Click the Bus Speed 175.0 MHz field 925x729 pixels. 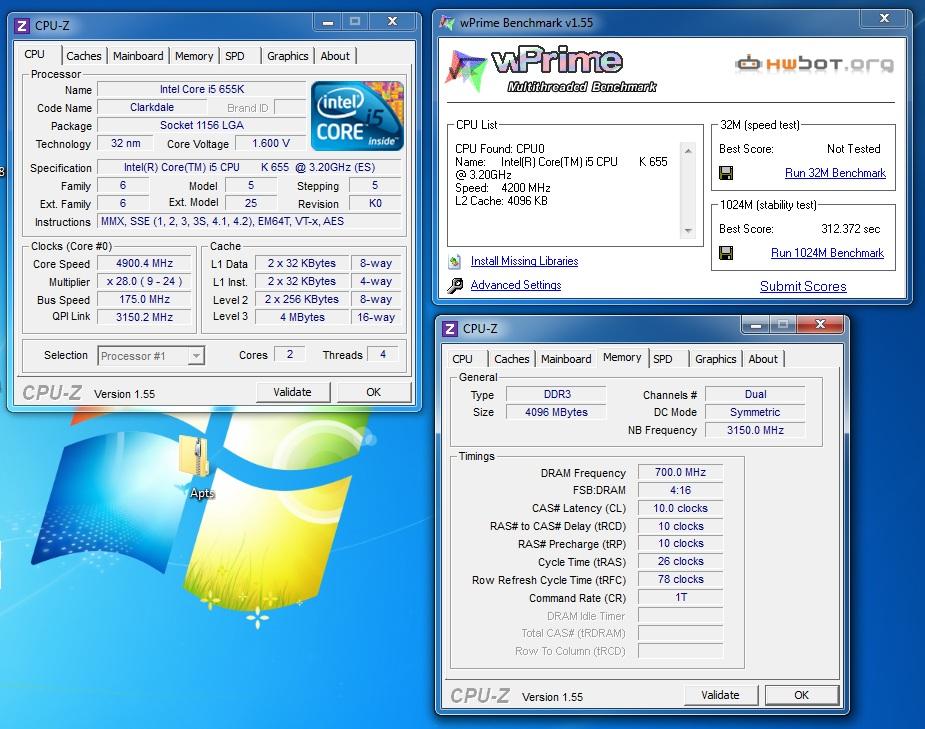coord(145,299)
